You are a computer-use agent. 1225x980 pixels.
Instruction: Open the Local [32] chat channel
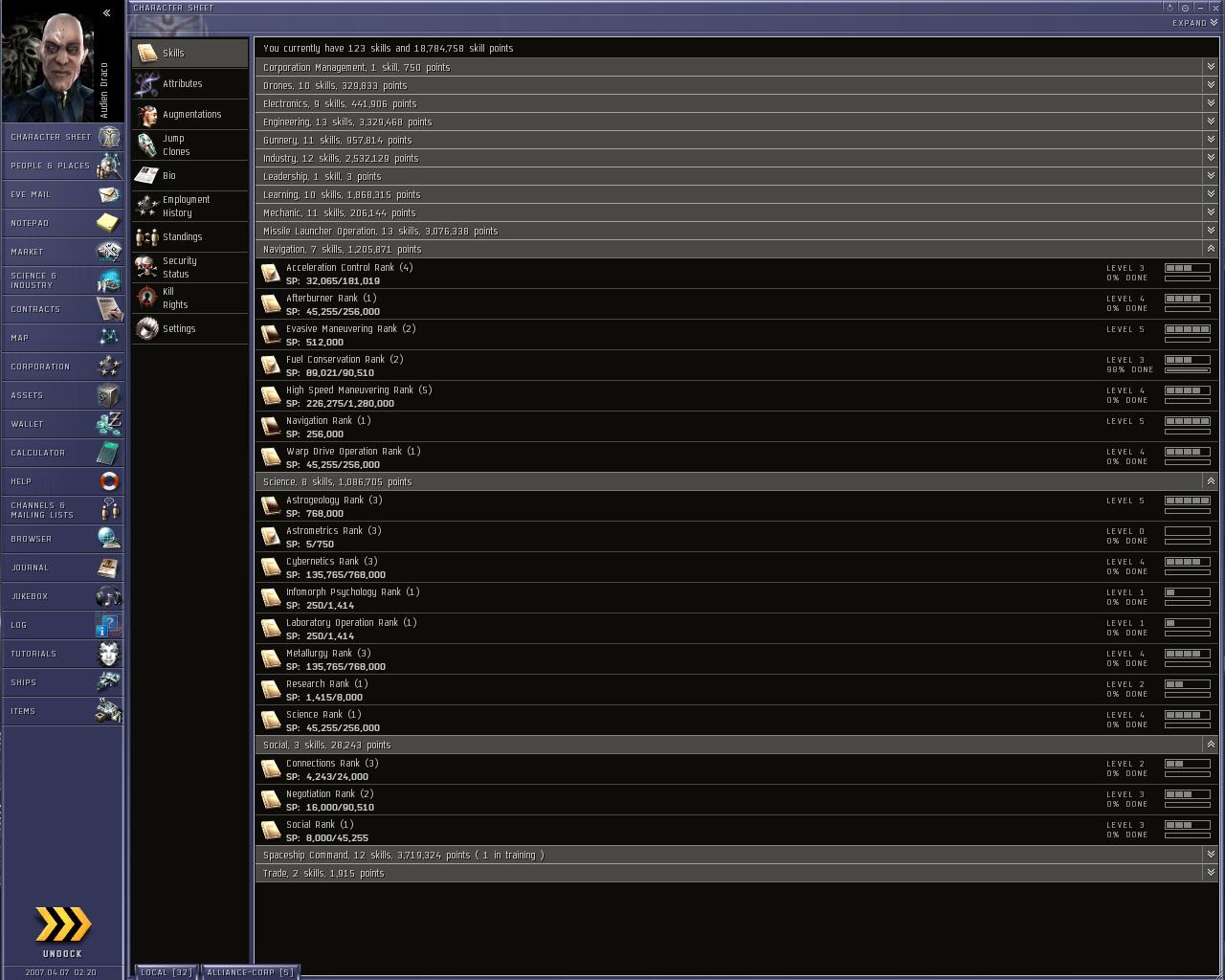click(167, 972)
